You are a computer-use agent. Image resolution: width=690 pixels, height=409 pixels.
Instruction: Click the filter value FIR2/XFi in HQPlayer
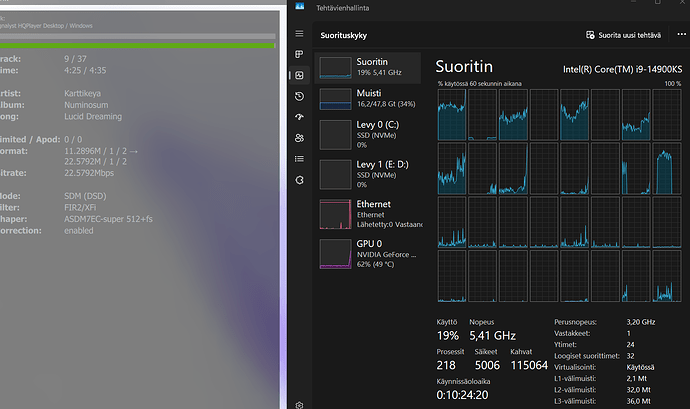[x=80, y=207]
